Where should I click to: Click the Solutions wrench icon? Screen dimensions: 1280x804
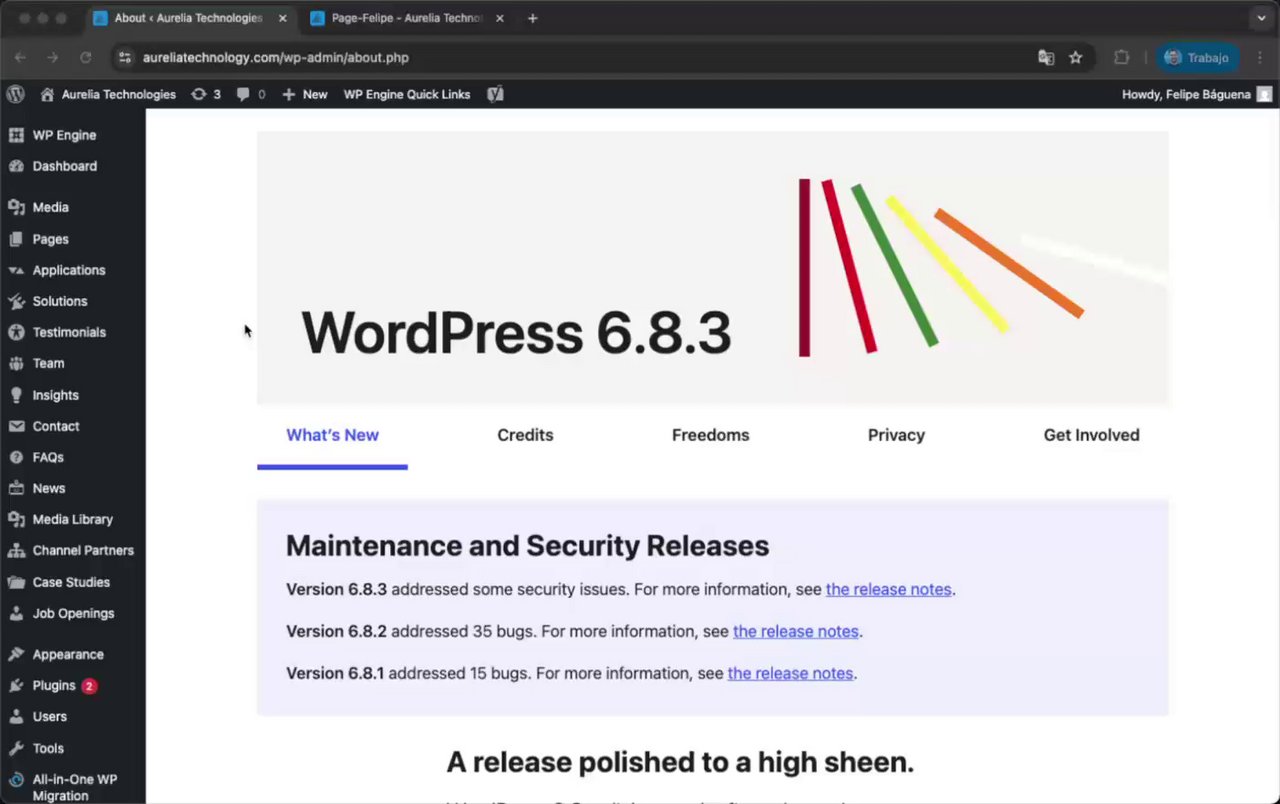[x=16, y=301]
